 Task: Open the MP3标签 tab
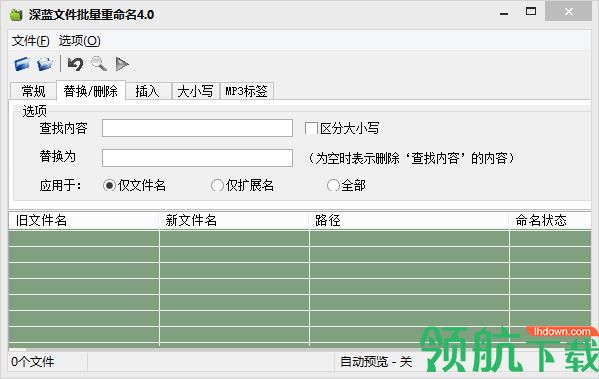[x=246, y=91]
